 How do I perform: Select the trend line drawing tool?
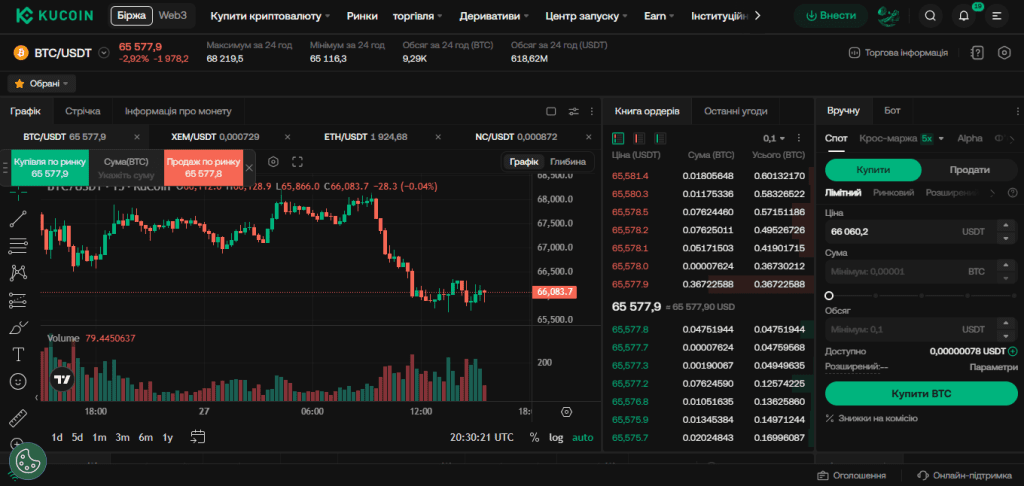(18, 219)
